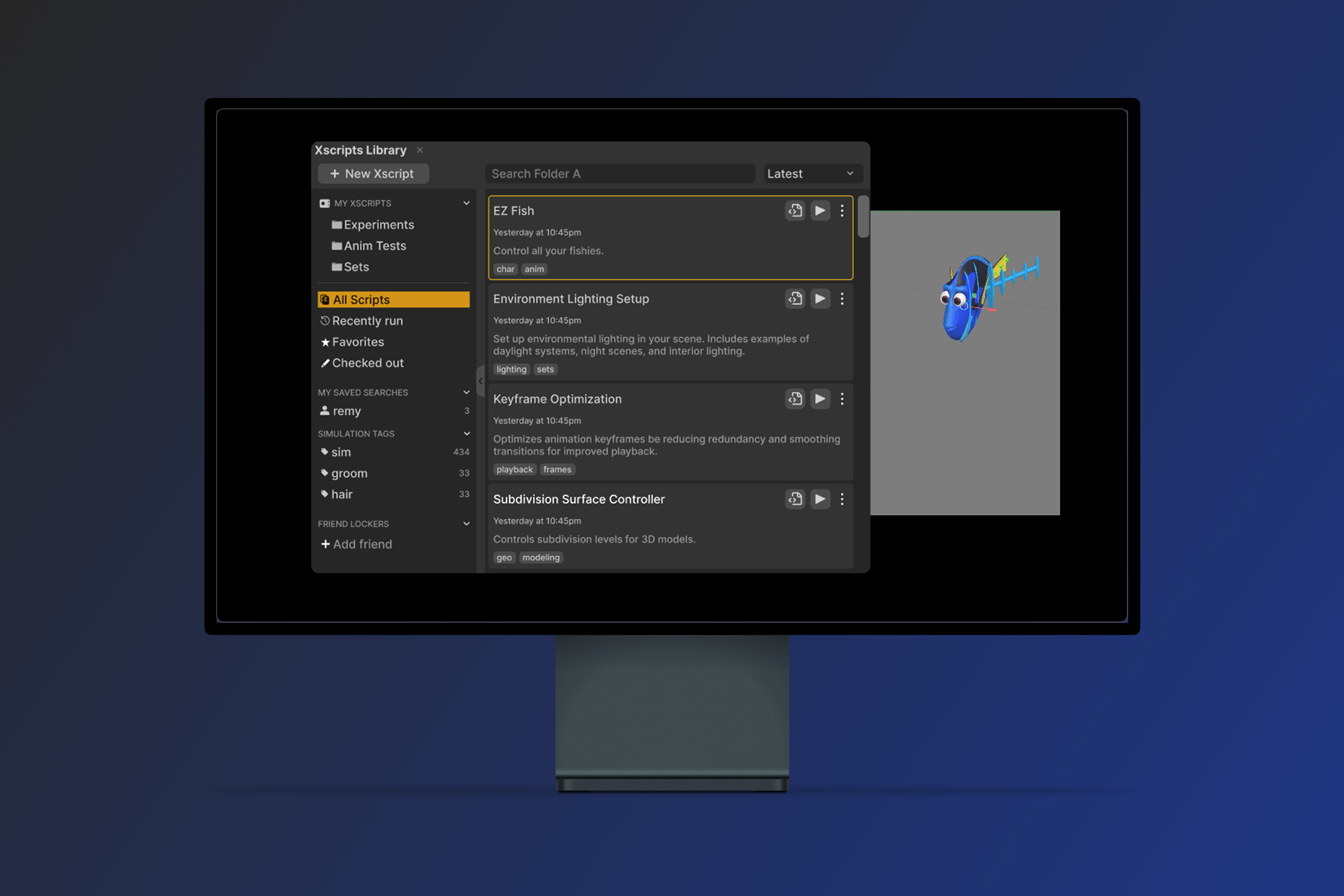The width and height of the screenshot is (1344, 896).
Task: Run the EZ Fish script
Action: 820,211
